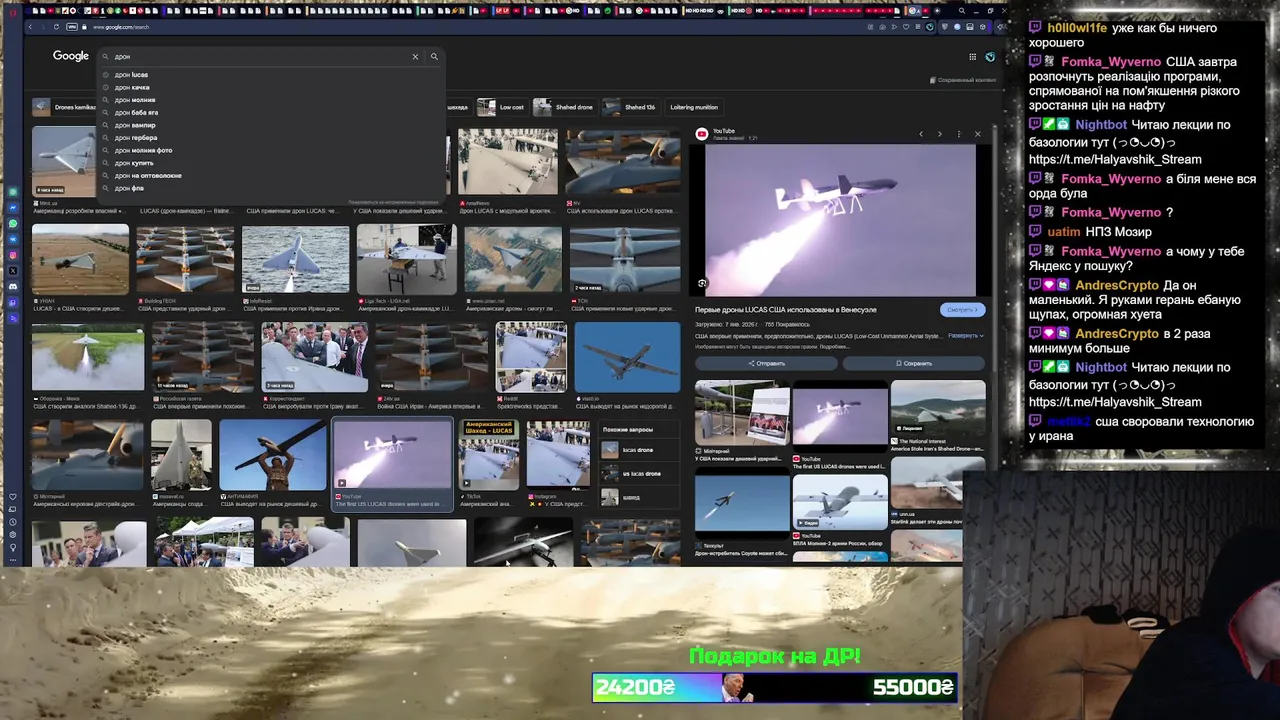Image resolution: width=1280 pixels, height=720 pixels.
Task: Open VK from the Opera sidebar
Action: (x=13, y=239)
